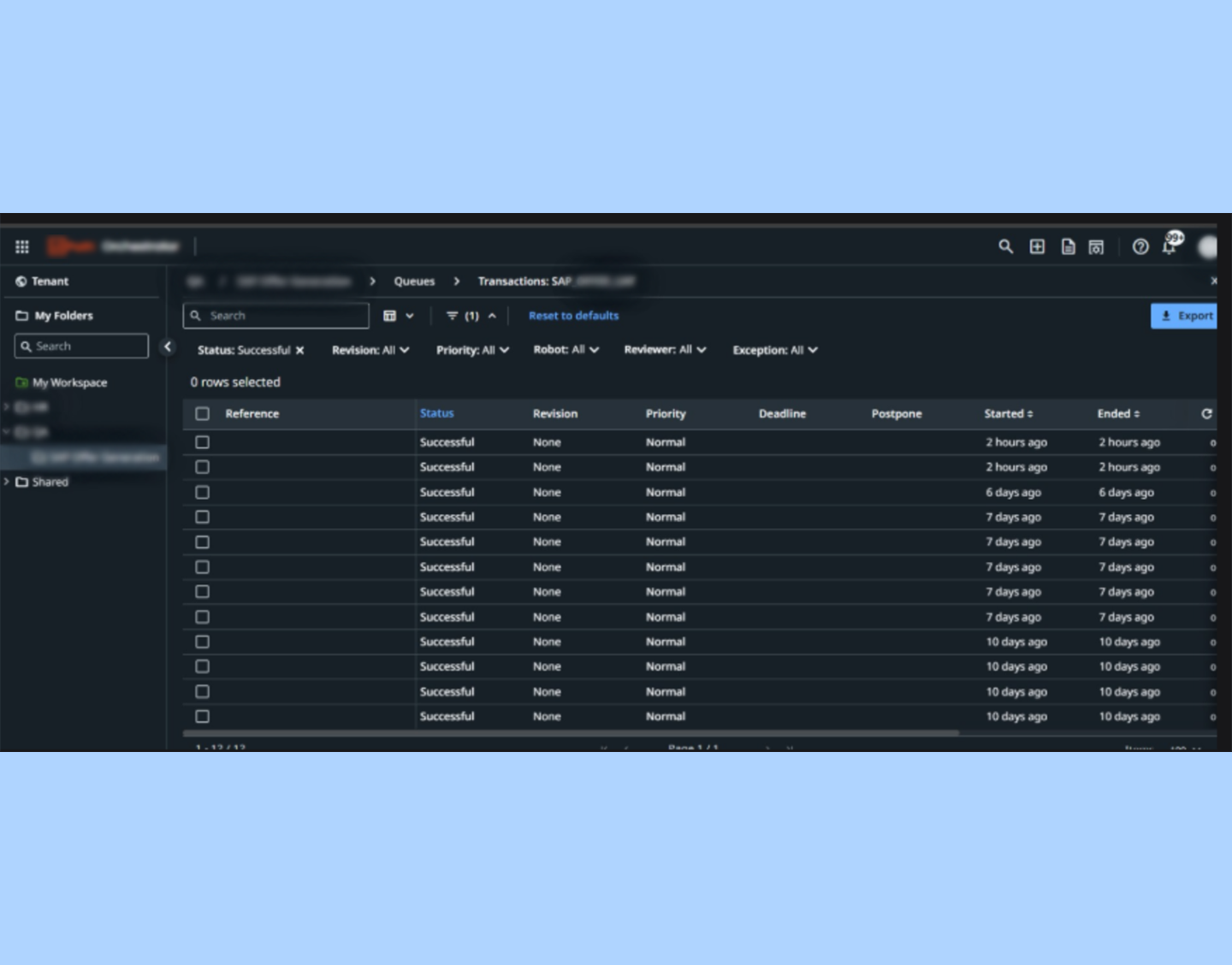1232x965 pixels.
Task: Select the last row's checkbox
Action: [x=203, y=717]
